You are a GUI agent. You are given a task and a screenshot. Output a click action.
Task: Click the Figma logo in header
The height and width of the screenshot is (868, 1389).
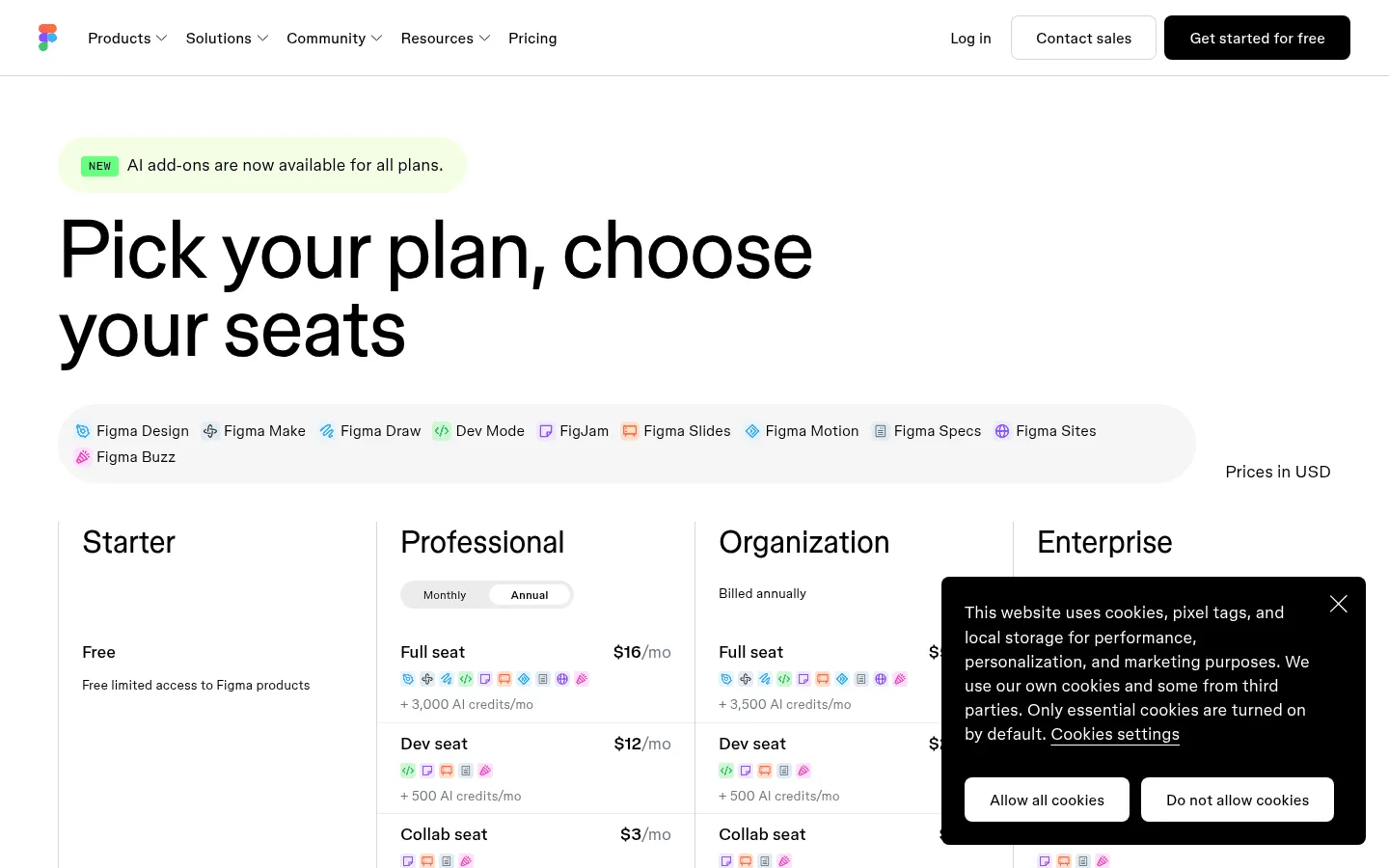pos(47,38)
